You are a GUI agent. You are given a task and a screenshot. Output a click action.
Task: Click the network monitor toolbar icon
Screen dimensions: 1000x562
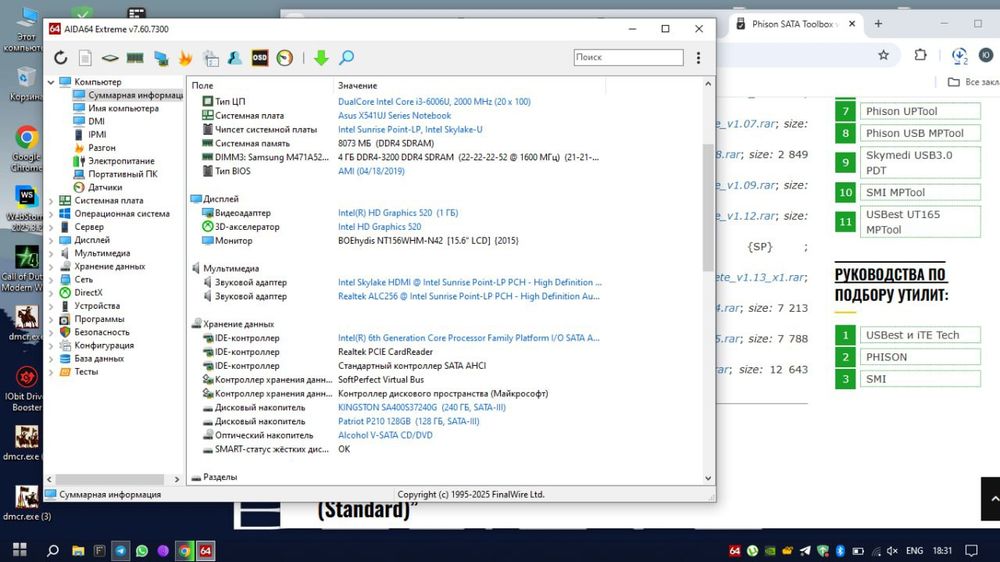point(161,58)
